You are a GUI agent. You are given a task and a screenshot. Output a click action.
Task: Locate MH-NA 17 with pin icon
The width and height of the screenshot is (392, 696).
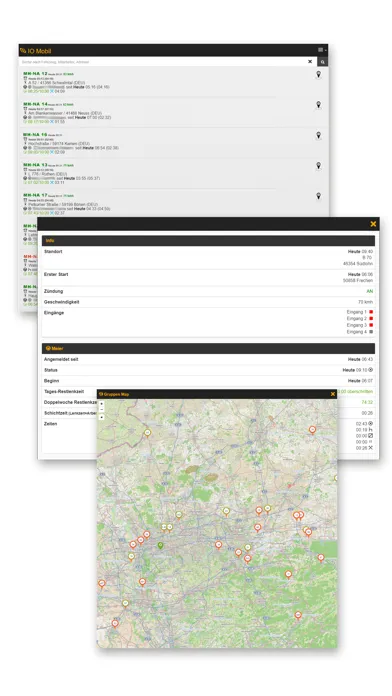click(318, 196)
